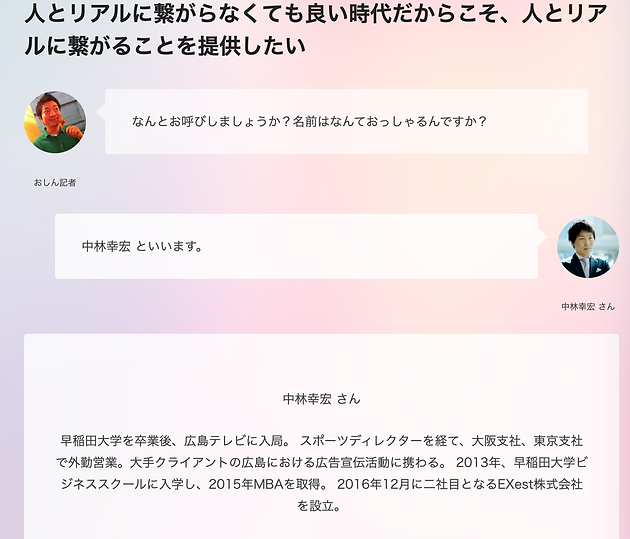Click the profile card title 中林幸宏 さん

click(x=321, y=399)
